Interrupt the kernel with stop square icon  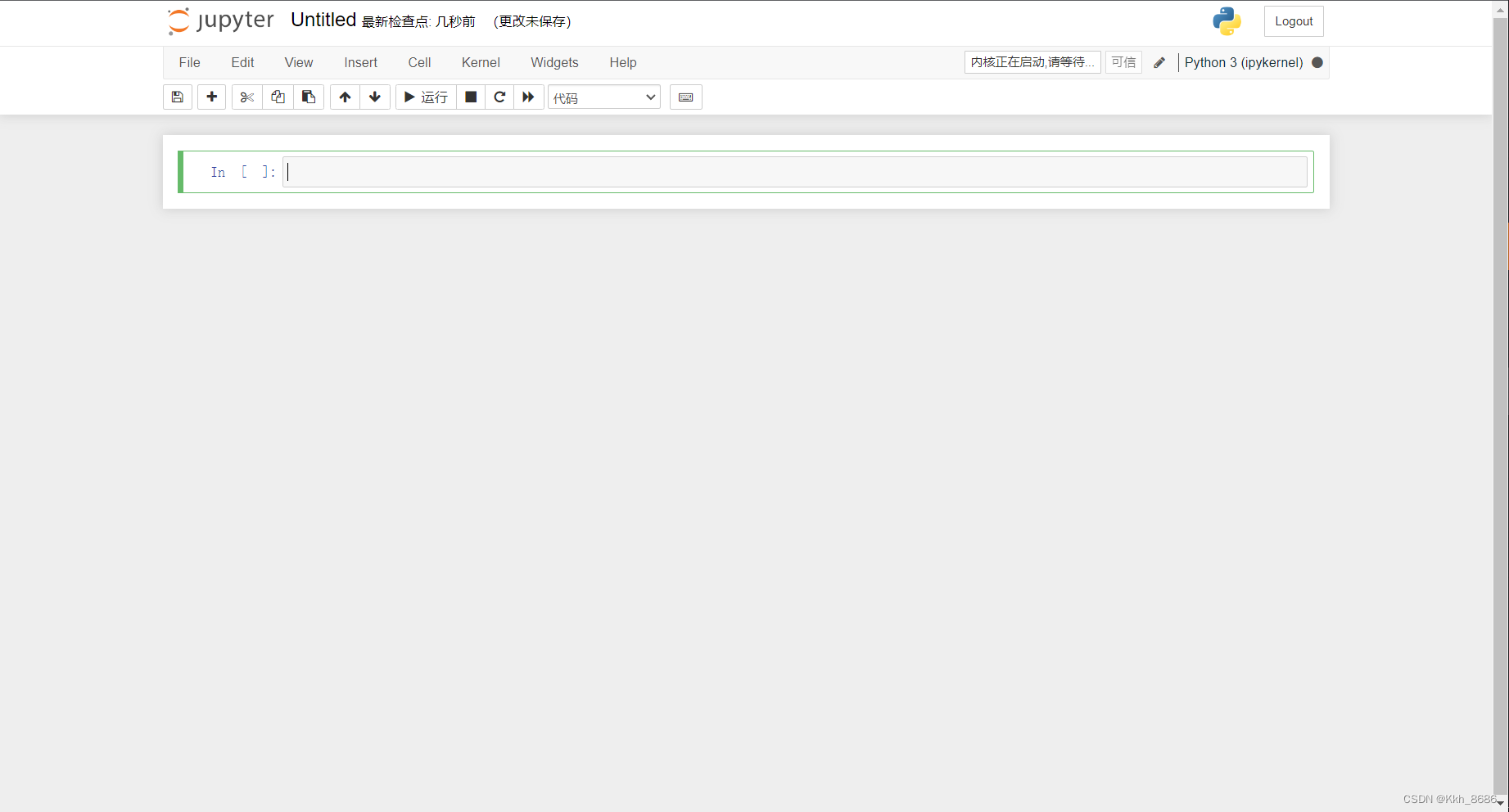[x=471, y=97]
